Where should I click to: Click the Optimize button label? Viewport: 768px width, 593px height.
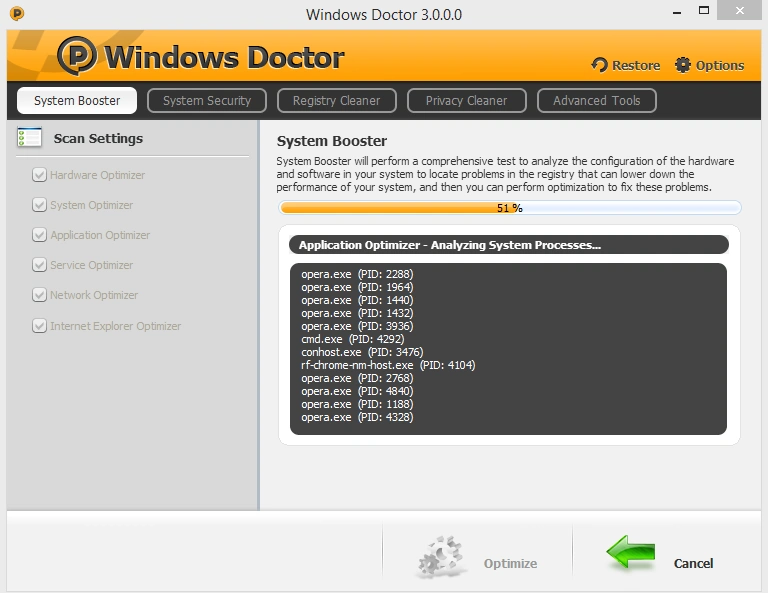click(510, 564)
